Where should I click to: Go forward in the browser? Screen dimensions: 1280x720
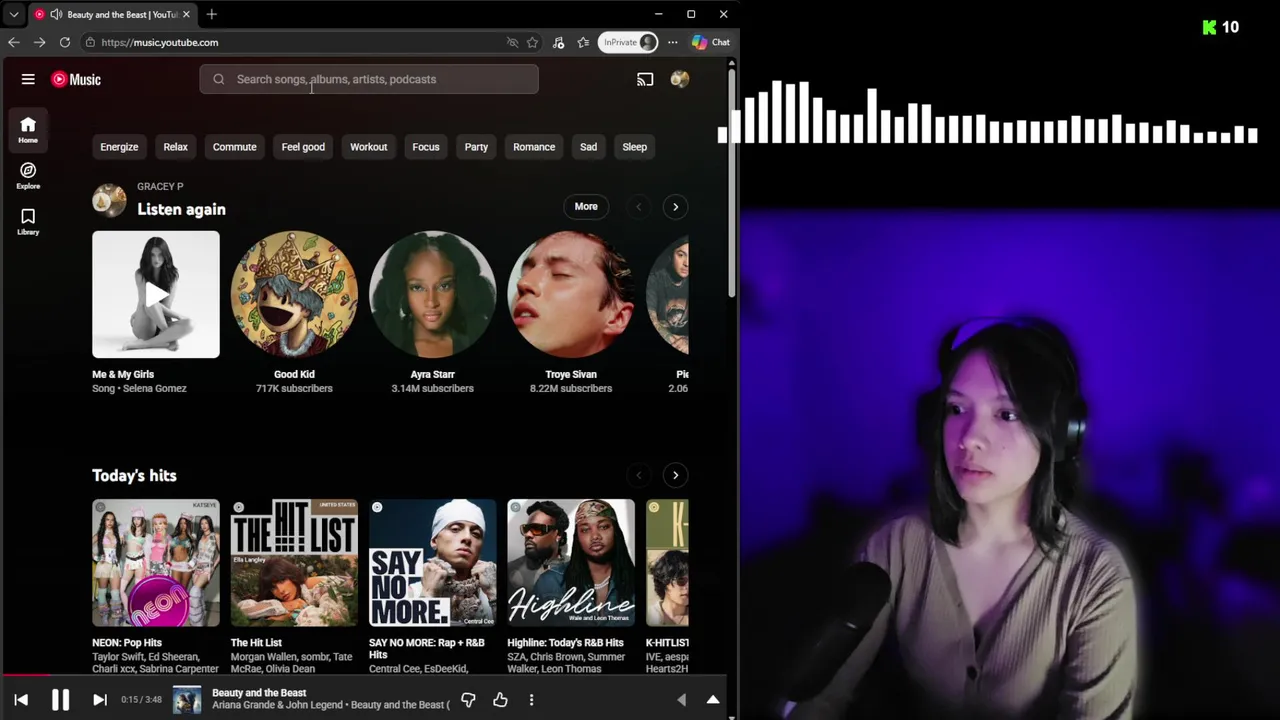click(39, 42)
